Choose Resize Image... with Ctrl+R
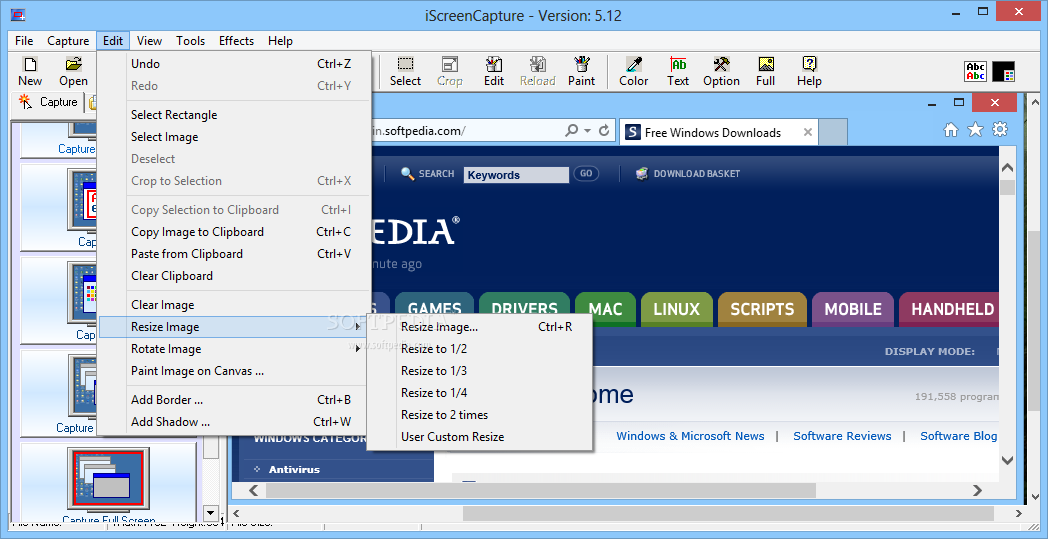 pyautogui.click(x=480, y=327)
